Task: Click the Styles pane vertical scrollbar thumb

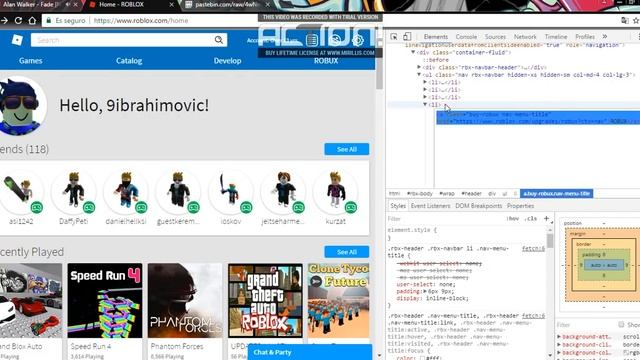Action: coord(550,240)
